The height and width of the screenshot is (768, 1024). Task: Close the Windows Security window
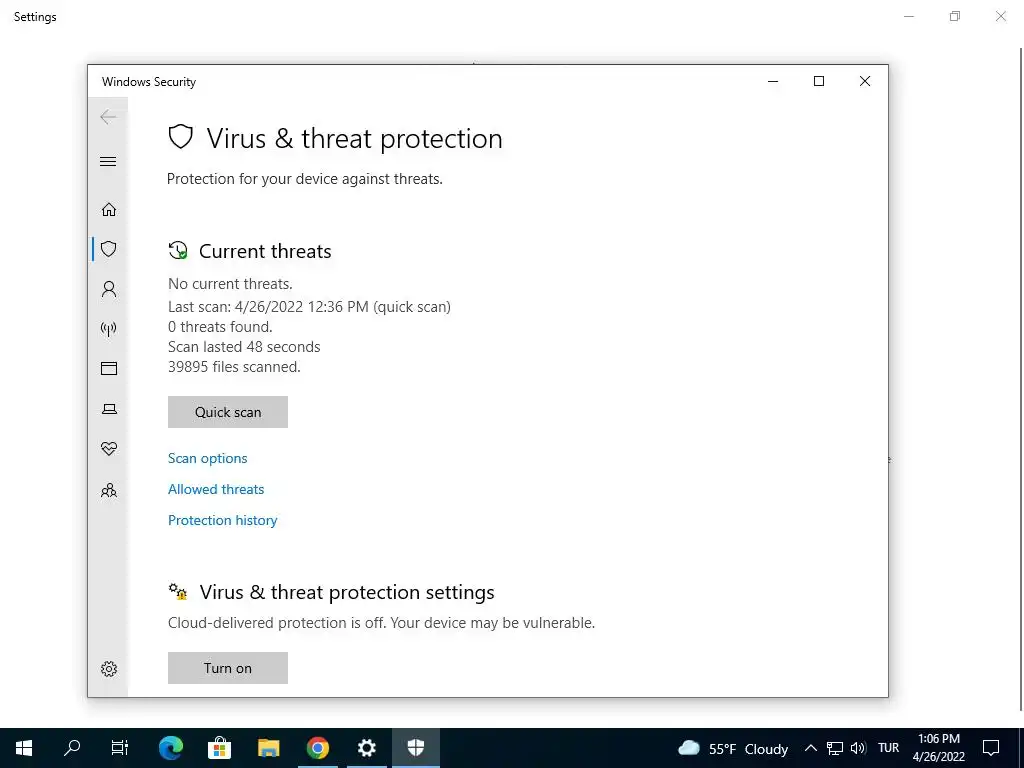[x=865, y=81]
